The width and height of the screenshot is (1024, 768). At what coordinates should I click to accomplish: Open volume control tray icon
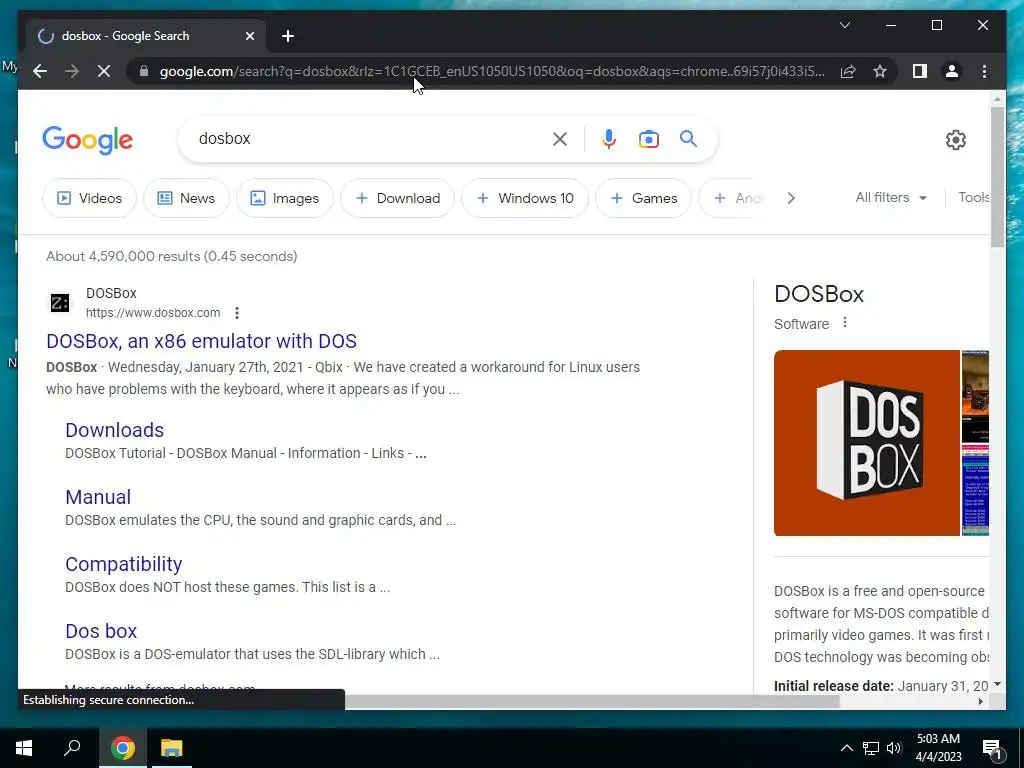click(x=894, y=748)
